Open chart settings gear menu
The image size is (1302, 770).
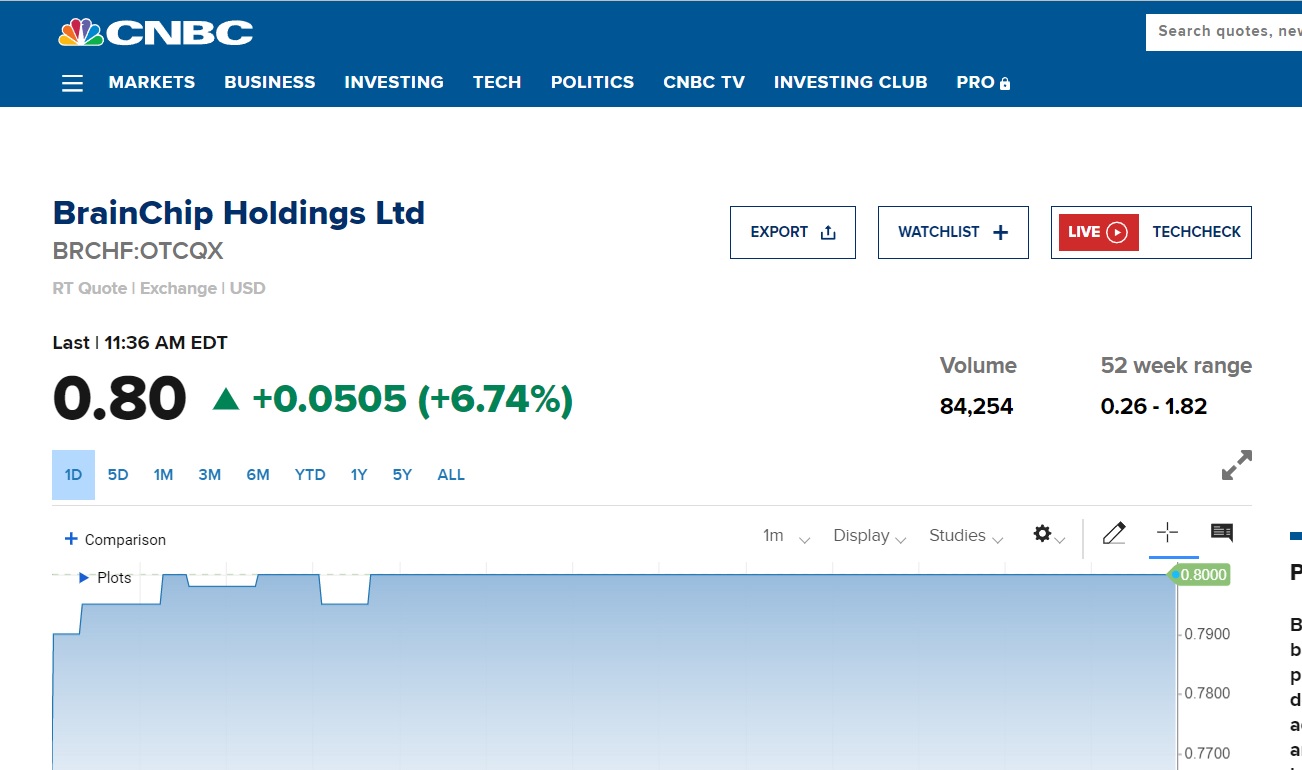[x=1047, y=535]
